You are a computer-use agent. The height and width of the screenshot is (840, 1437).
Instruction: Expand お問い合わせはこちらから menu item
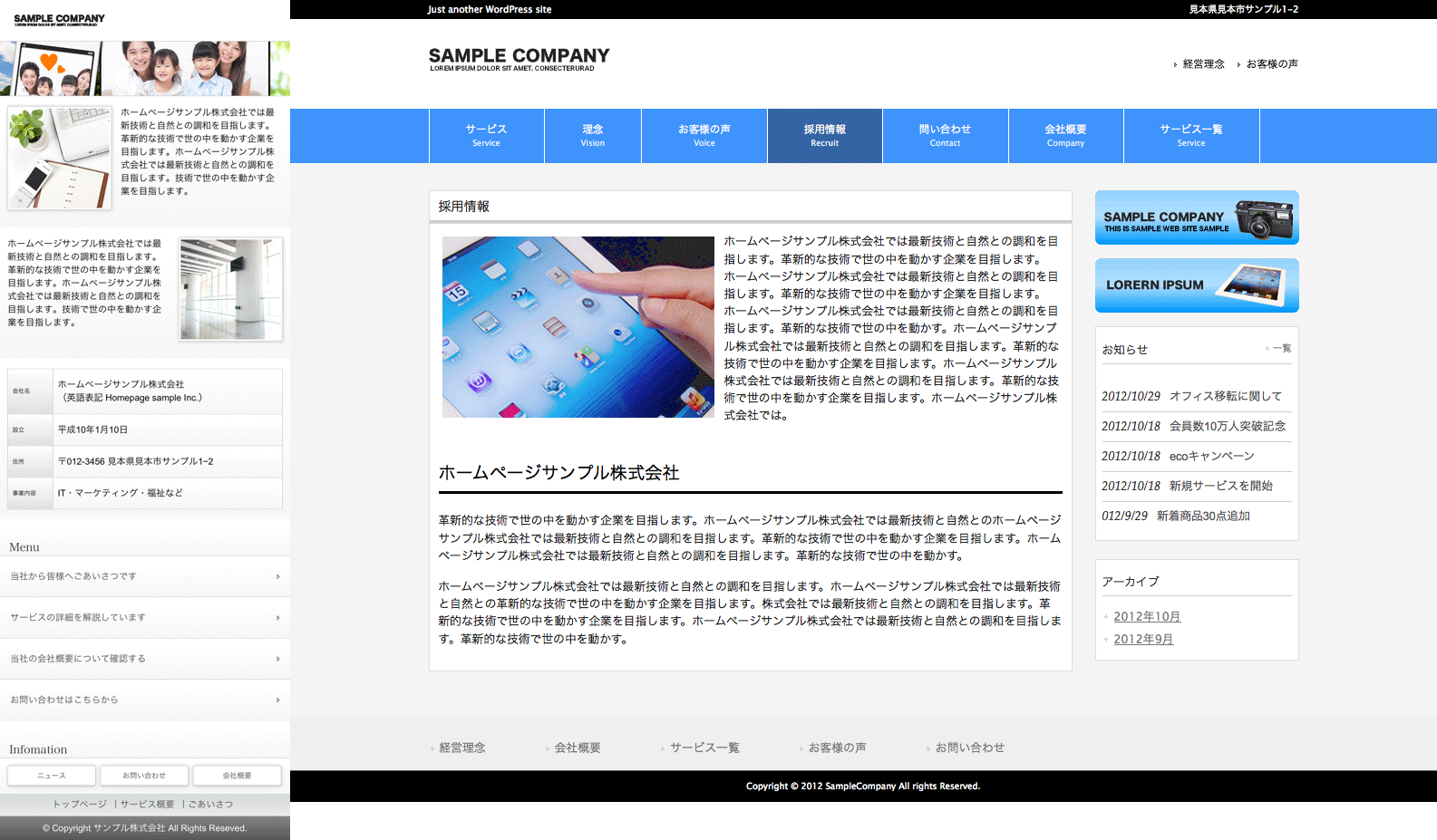point(145,700)
